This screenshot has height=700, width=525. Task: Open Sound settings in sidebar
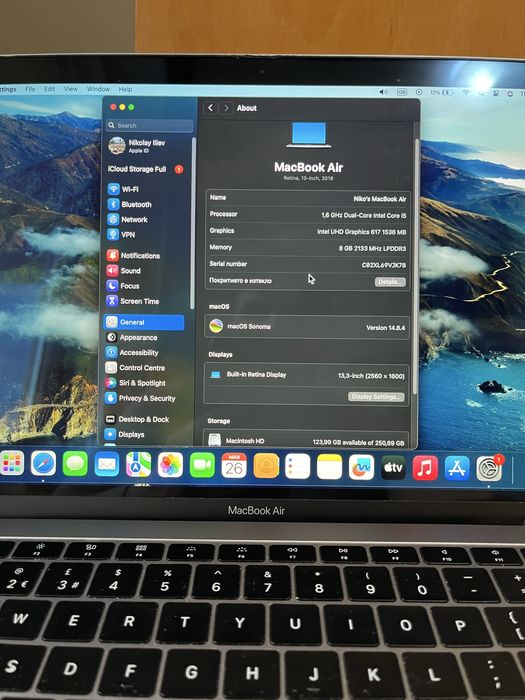coord(124,271)
